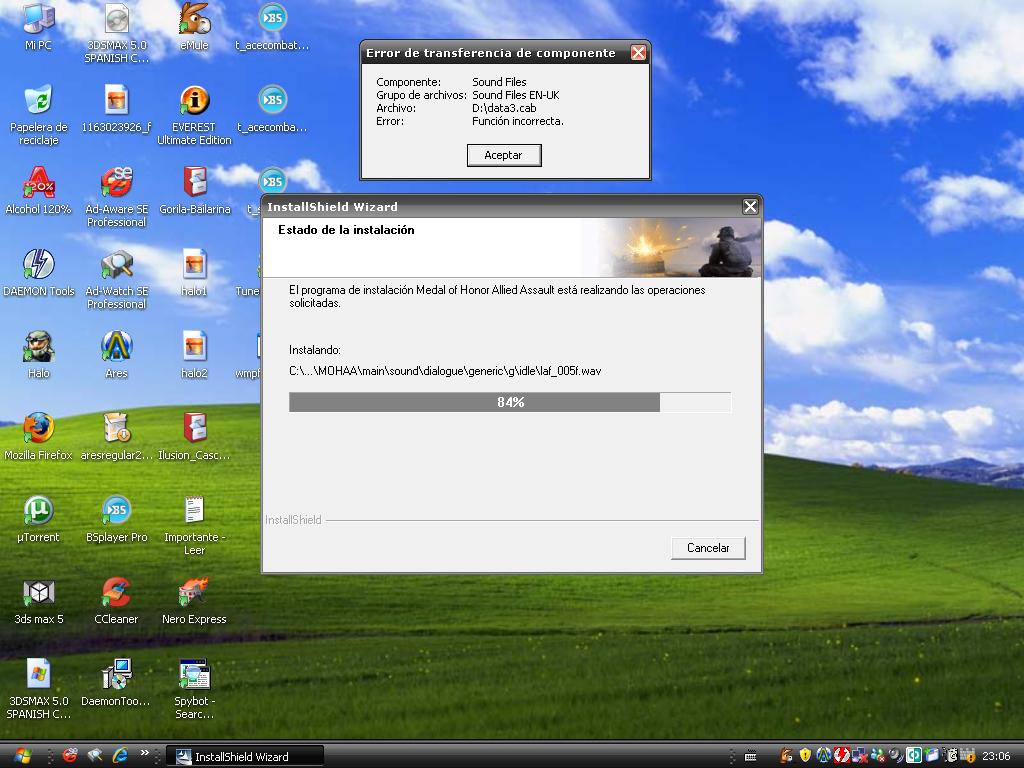Click the MSN Messenger tray icon
The height and width of the screenshot is (768, 1024).
point(878,756)
